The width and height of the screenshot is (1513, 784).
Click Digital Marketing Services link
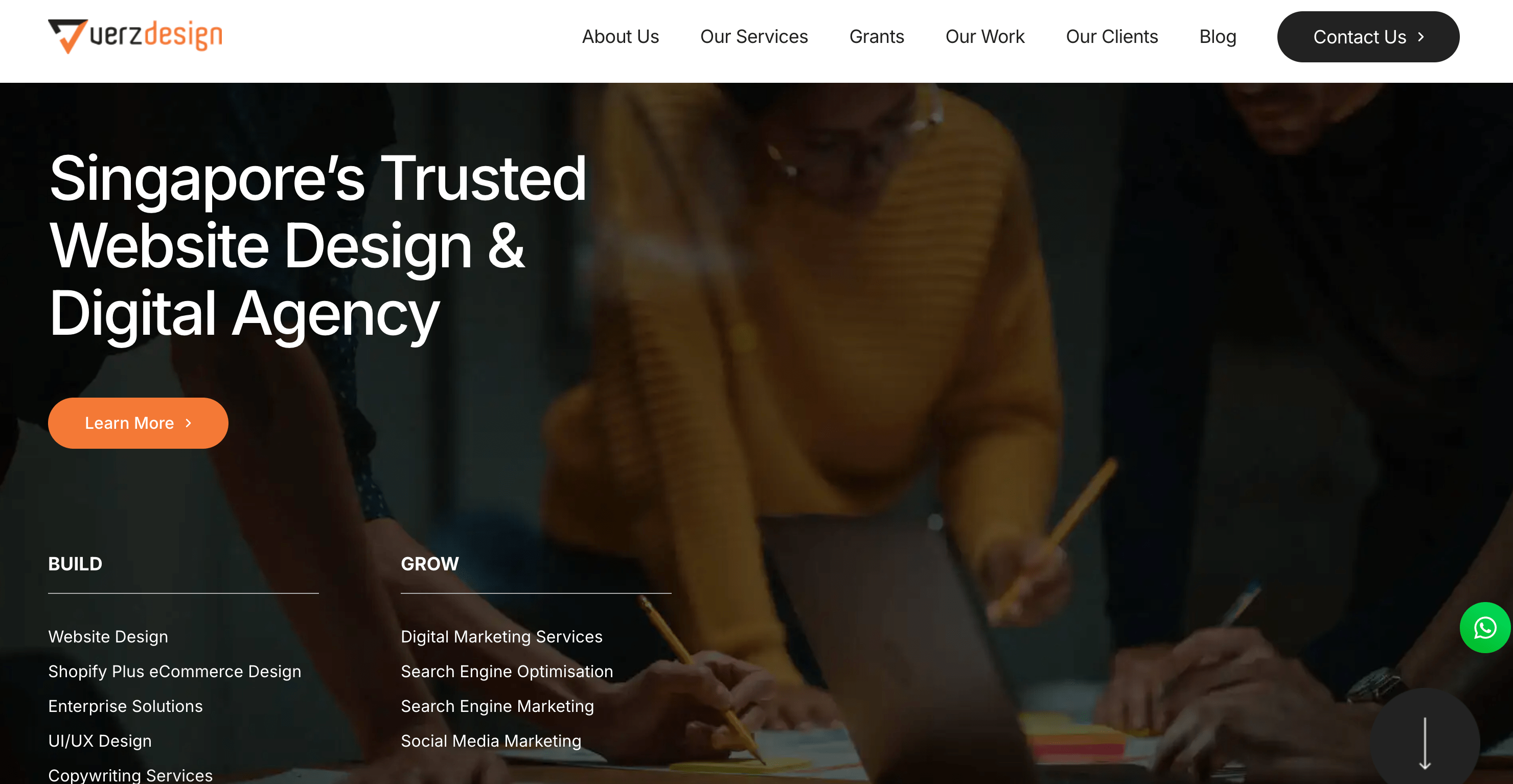501,637
